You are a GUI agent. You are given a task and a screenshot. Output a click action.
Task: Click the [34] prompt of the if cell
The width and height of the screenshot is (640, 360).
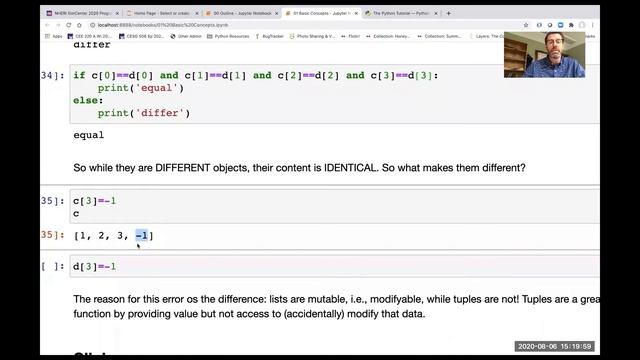click(x=53, y=76)
